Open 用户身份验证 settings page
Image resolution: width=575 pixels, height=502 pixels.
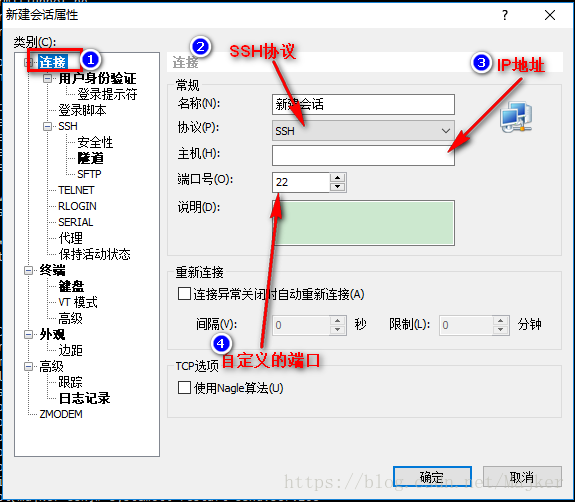click(x=97, y=78)
